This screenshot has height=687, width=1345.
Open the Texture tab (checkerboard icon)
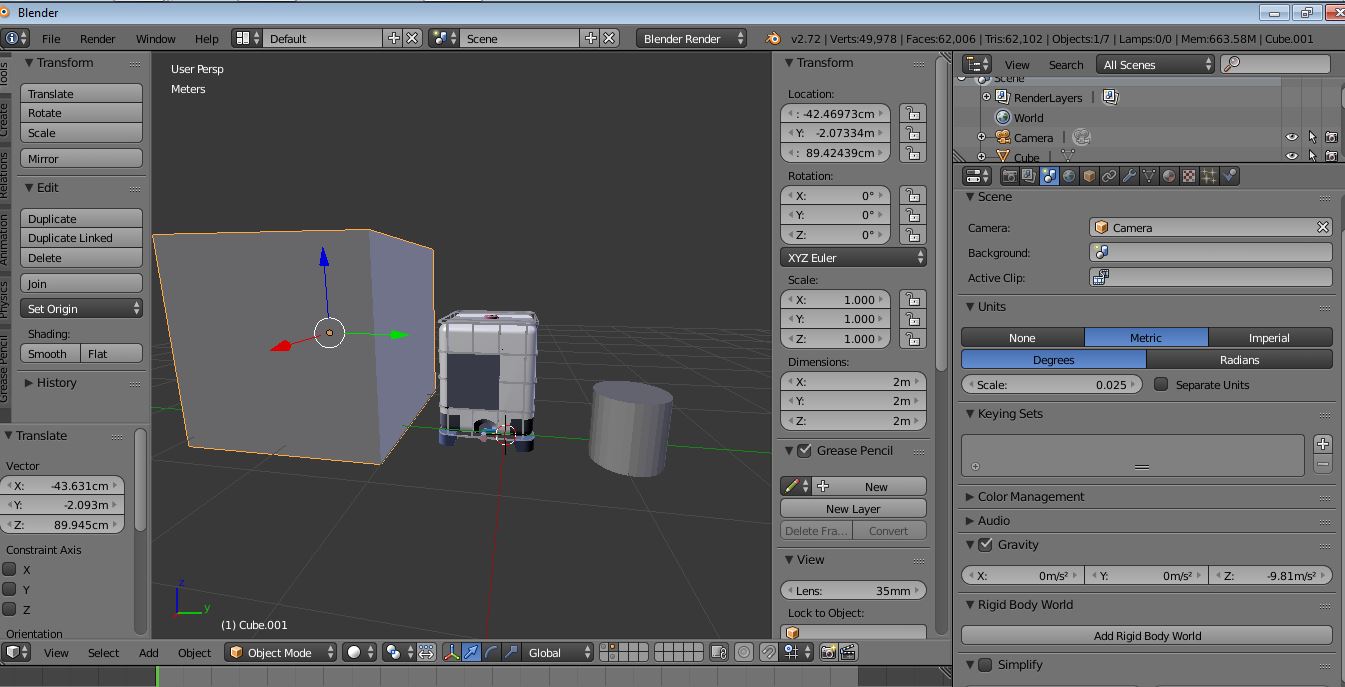coord(1189,176)
